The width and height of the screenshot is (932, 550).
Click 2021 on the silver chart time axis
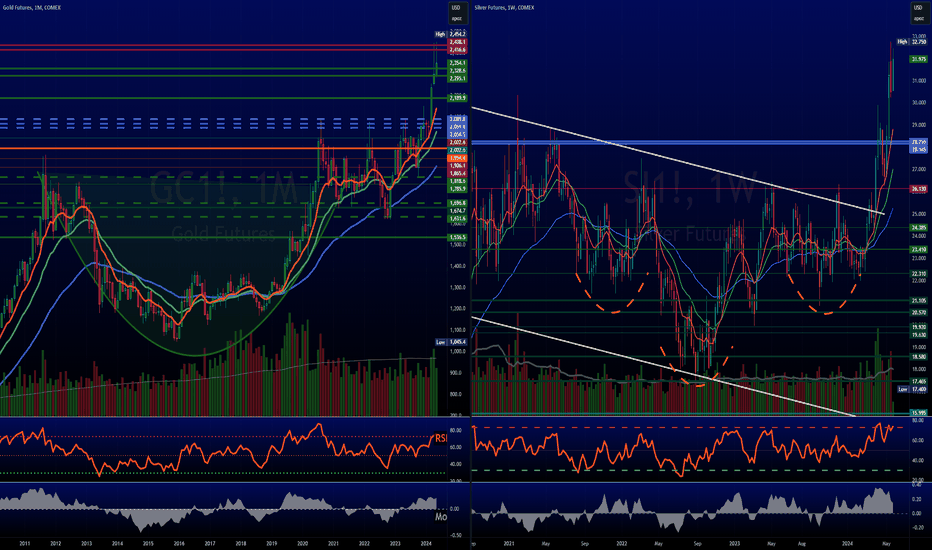click(509, 543)
